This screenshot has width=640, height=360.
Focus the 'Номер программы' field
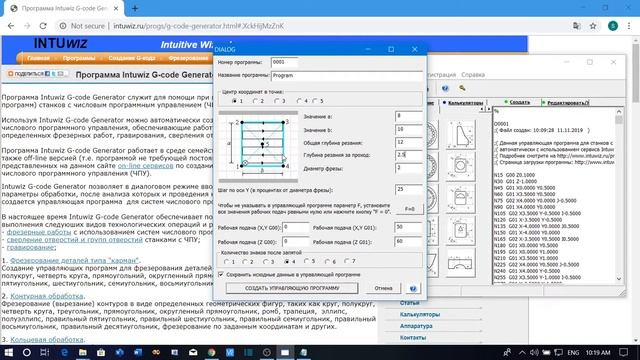[x=284, y=62]
